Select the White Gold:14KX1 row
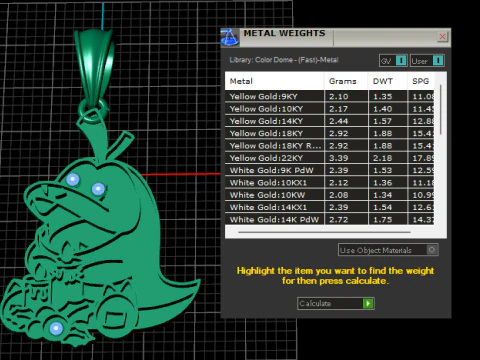Screen dimensions: 480x360 point(329,207)
